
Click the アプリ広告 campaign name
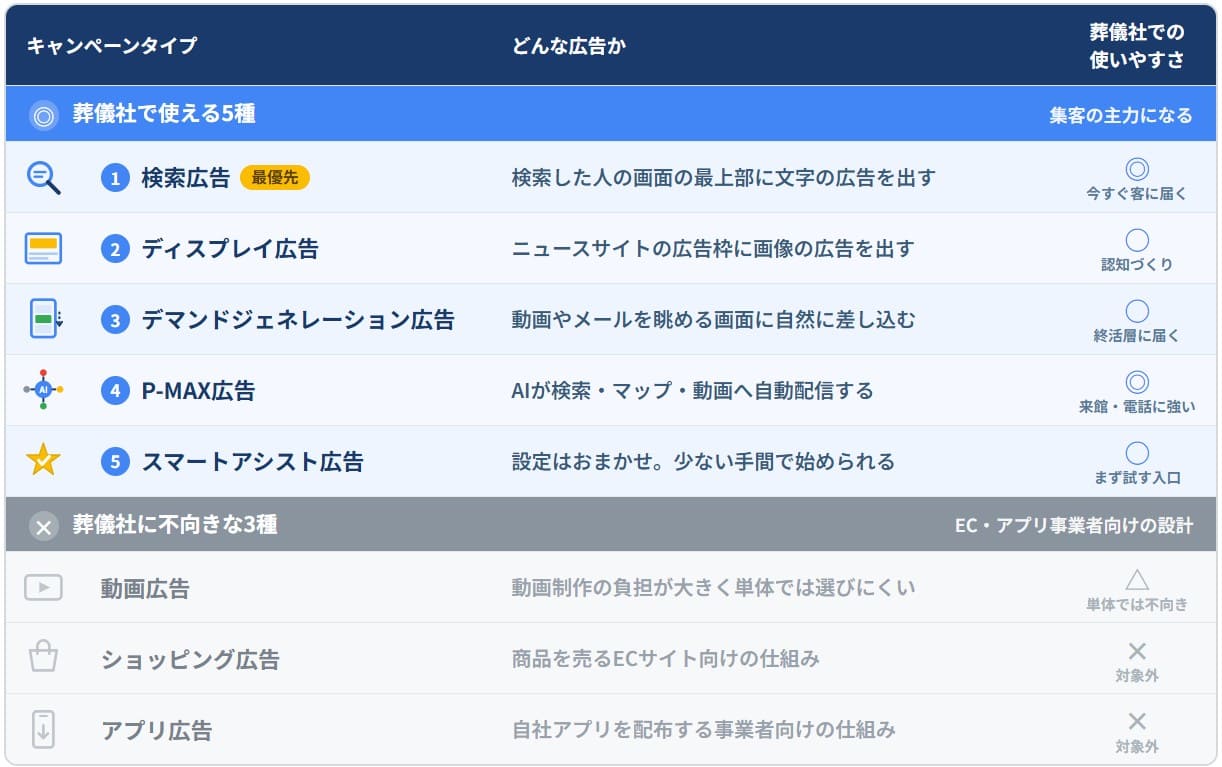[x=156, y=730]
